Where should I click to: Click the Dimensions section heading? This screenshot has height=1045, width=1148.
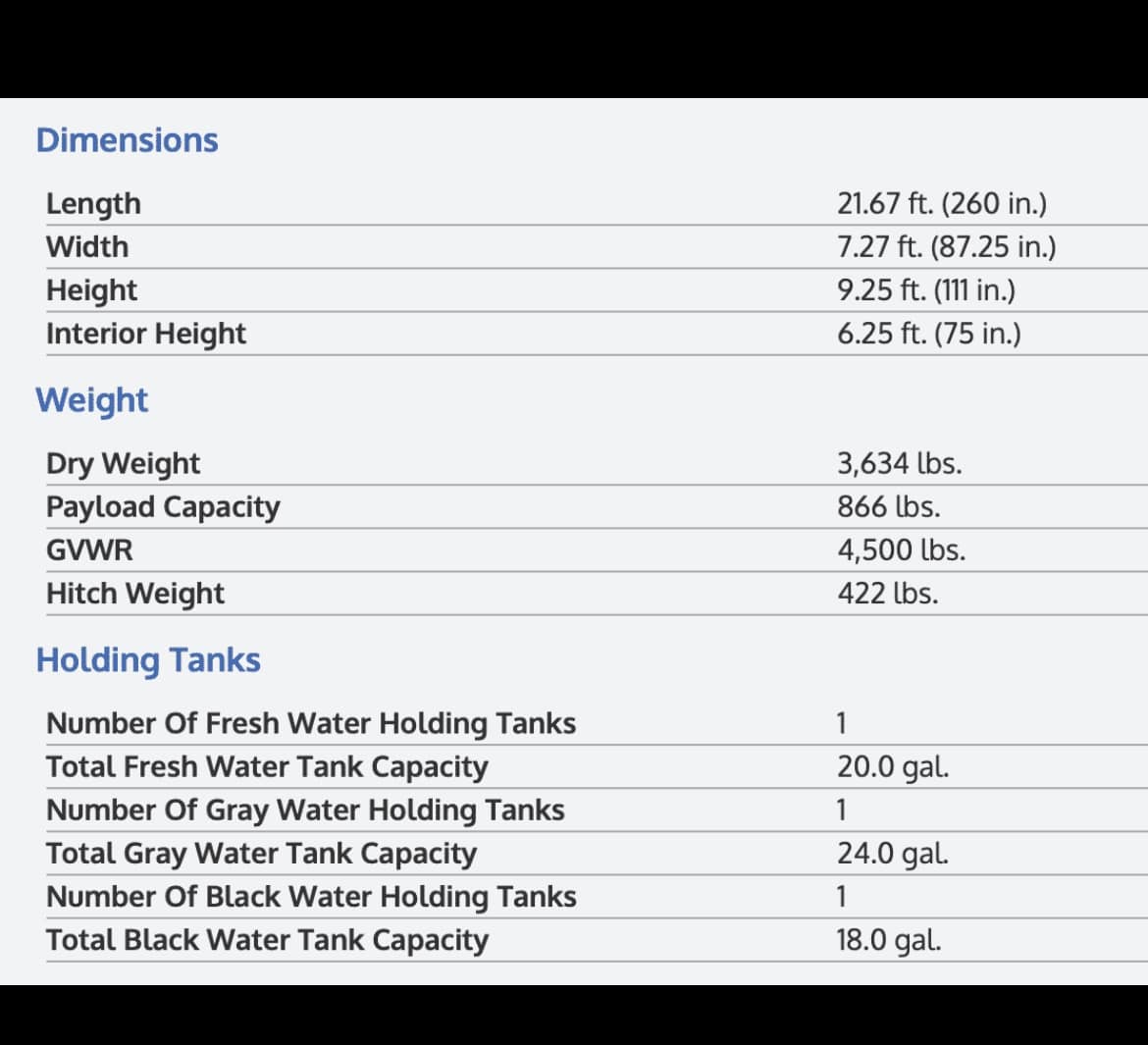click(127, 140)
